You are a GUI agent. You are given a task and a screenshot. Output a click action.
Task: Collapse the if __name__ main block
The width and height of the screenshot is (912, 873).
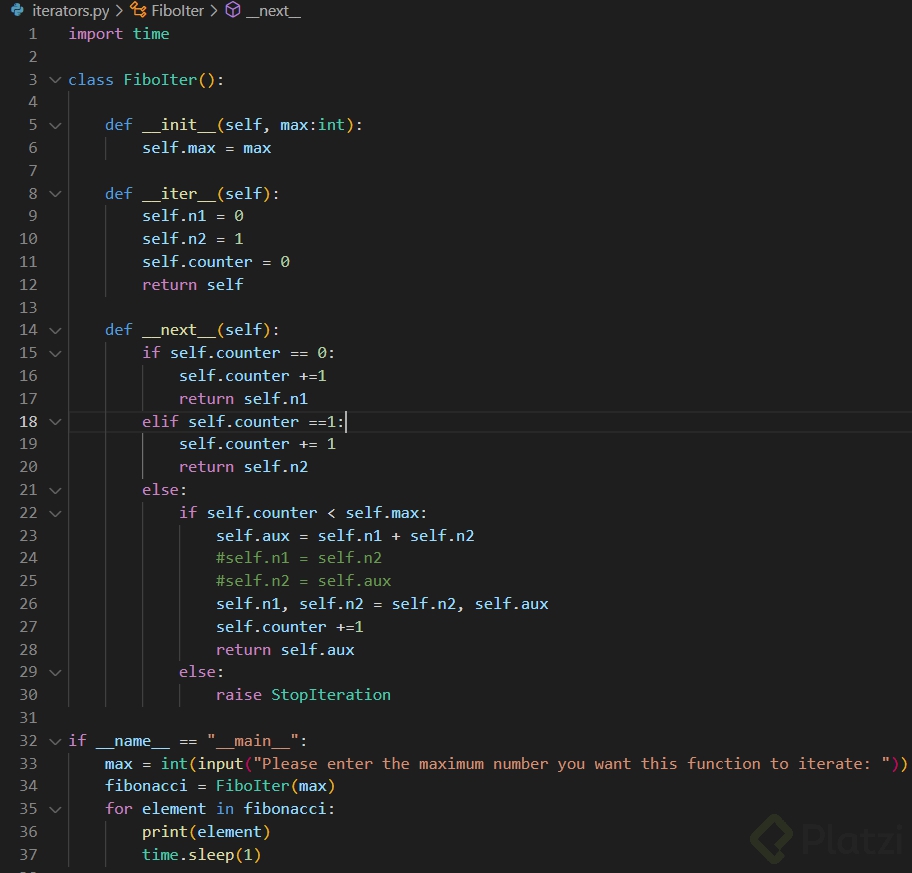pyautogui.click(x=55, y=740)
